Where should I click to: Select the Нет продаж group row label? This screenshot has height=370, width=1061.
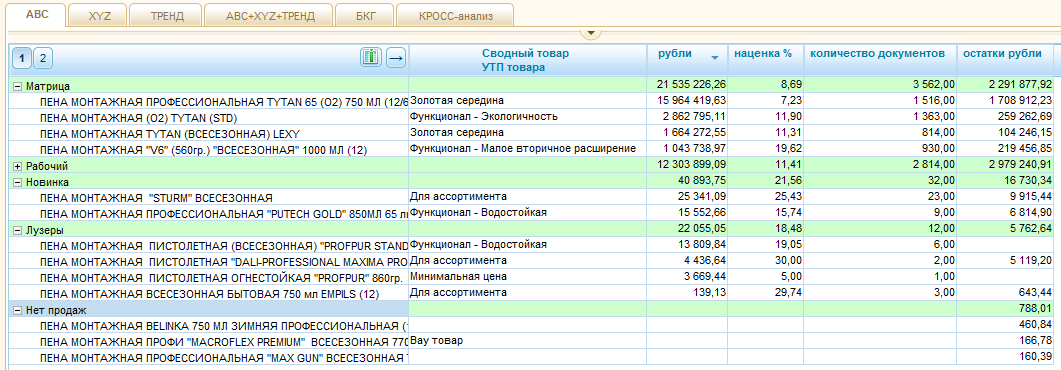click(x=55, y=310)
